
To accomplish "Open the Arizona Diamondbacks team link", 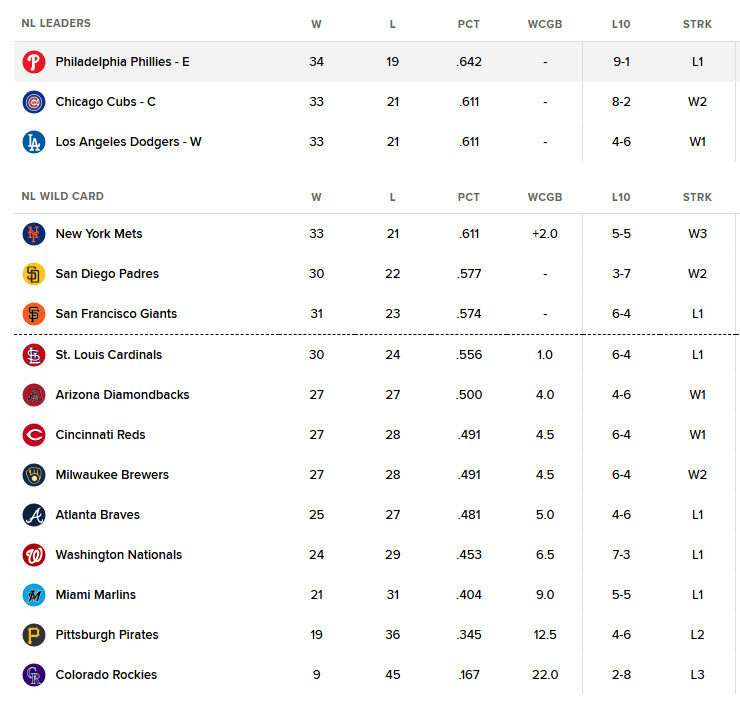I will [x=122, y=395].
